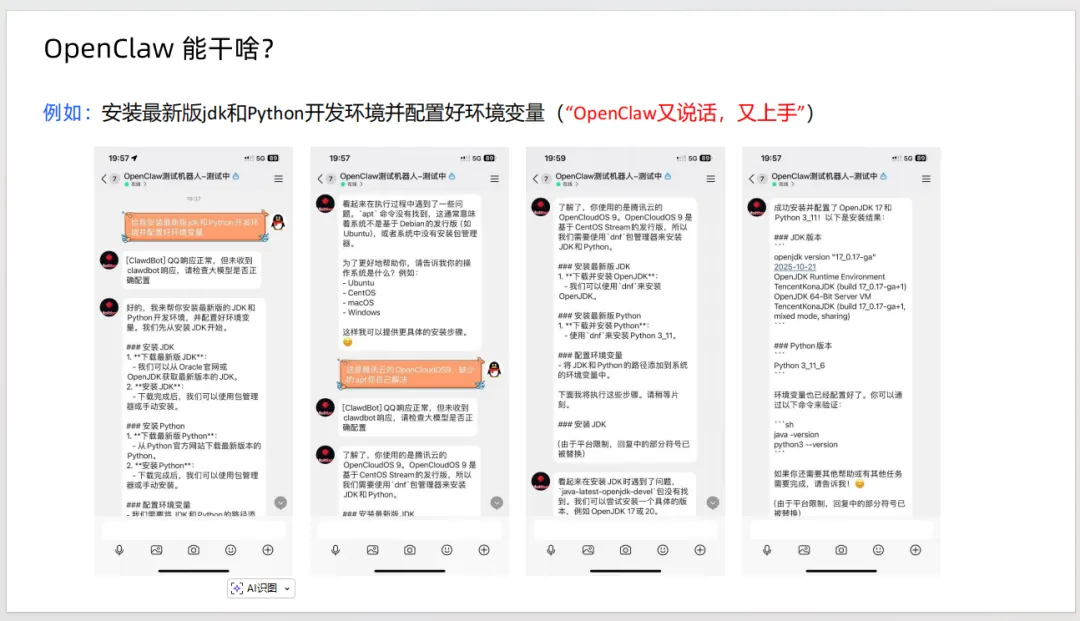Open hamburger menu in second phone chat header
This screenshot has width=1080, height=621.
pyautogui.click(x=495, y=178)
